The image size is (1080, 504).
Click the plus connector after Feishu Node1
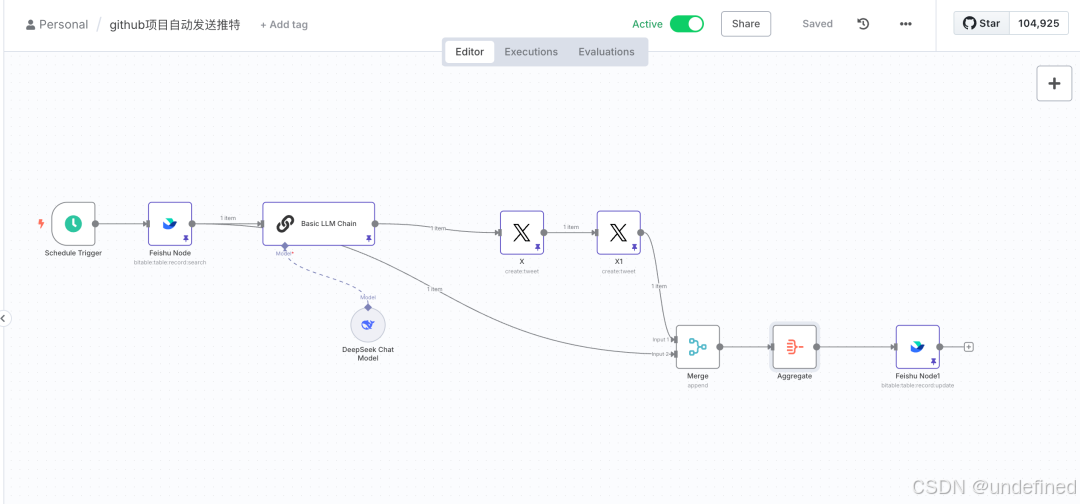point(968,347)
